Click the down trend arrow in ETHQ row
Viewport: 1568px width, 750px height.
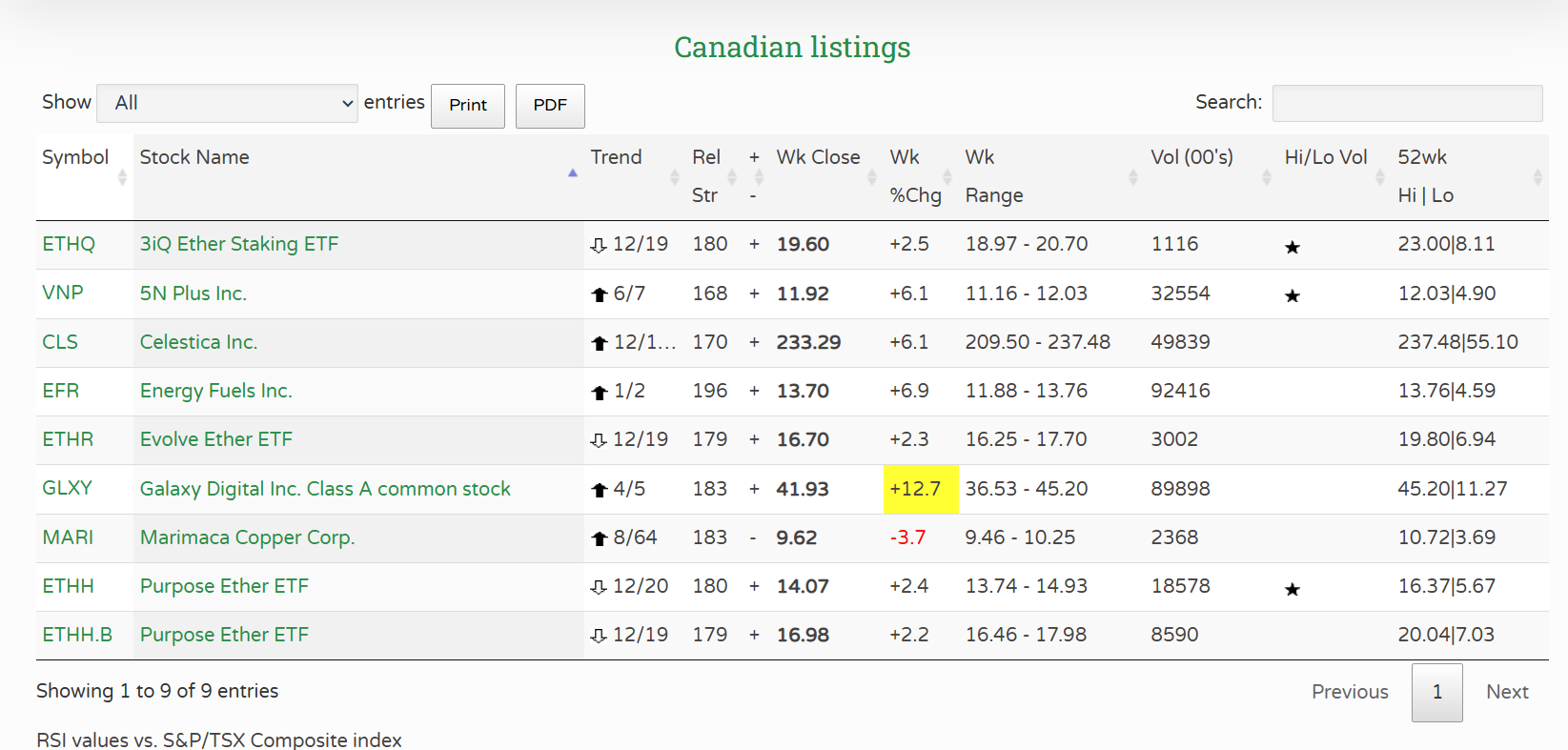click(x=599, y=246)
